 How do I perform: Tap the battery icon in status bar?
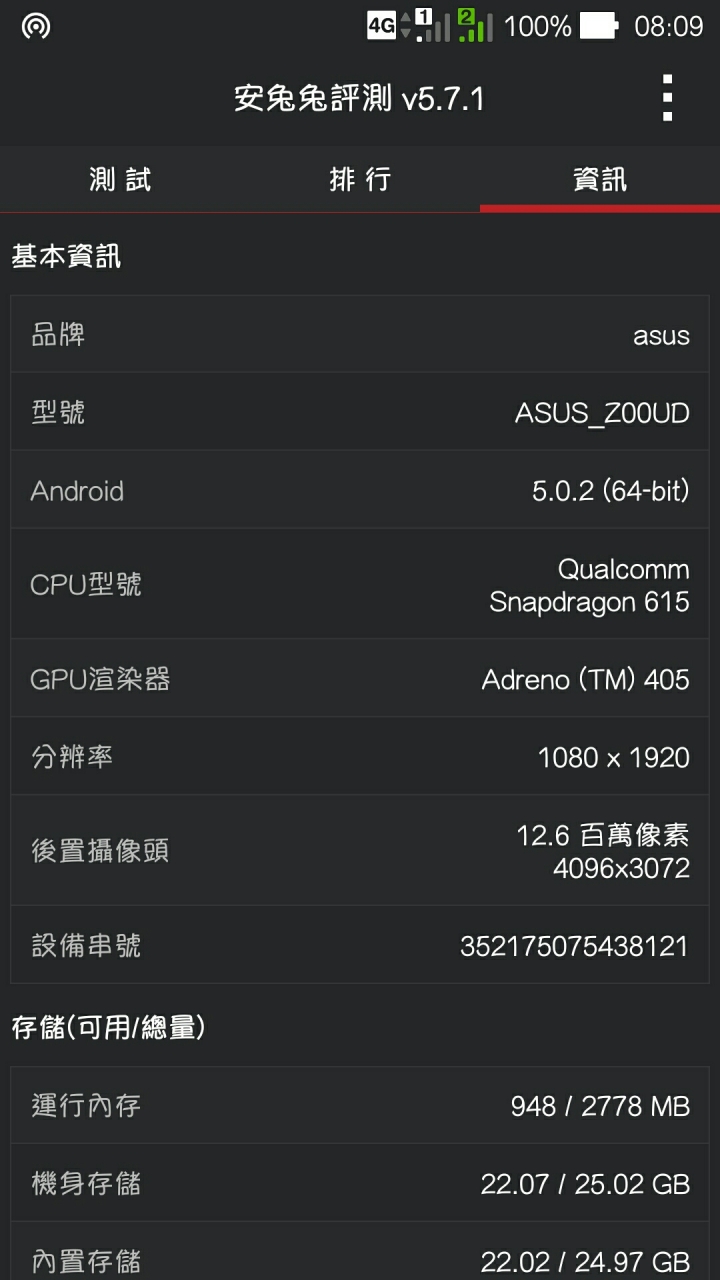pos(599,26)
